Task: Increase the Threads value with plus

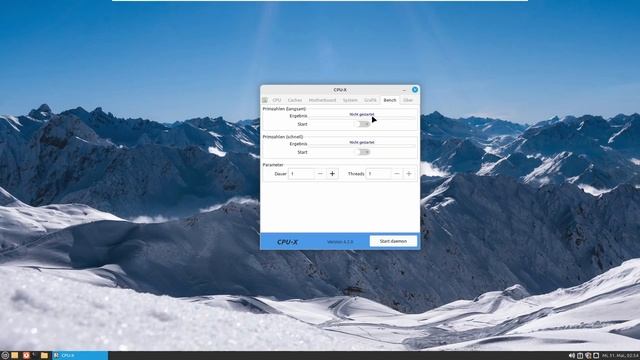Action: 409,174
